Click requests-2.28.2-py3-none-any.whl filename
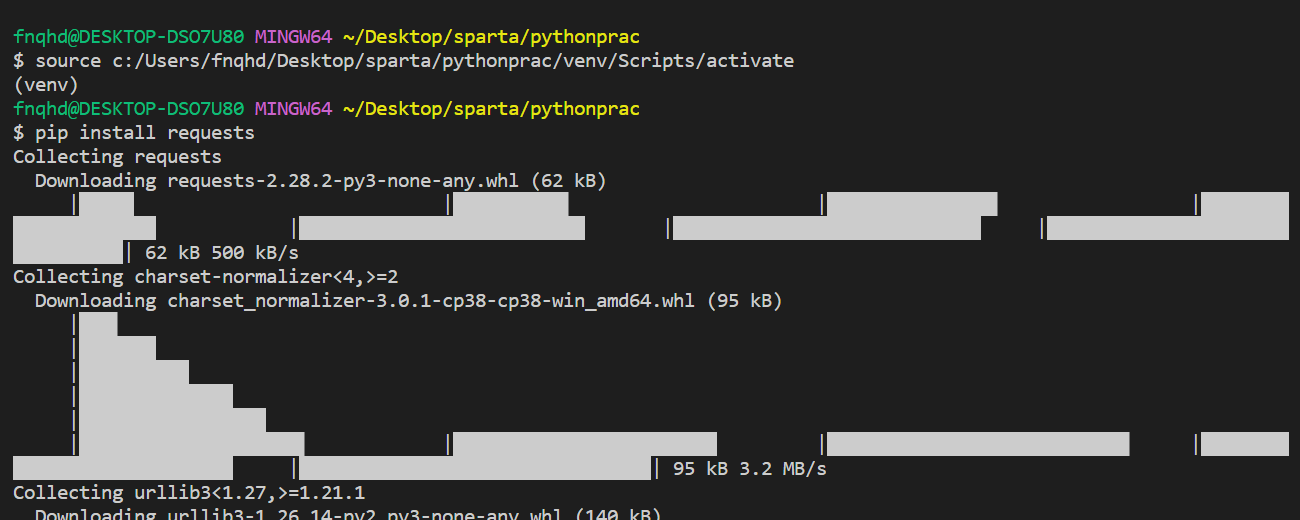 click(x=343, y=181)
